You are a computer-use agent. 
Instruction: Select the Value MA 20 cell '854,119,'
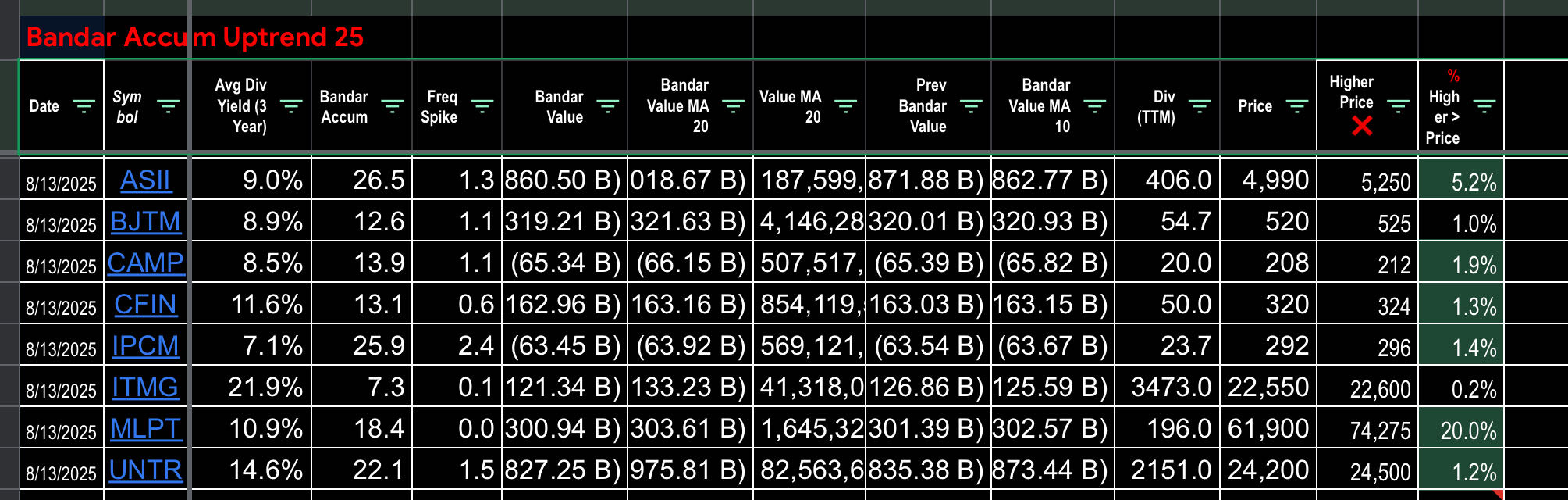[x=809, y=305]
